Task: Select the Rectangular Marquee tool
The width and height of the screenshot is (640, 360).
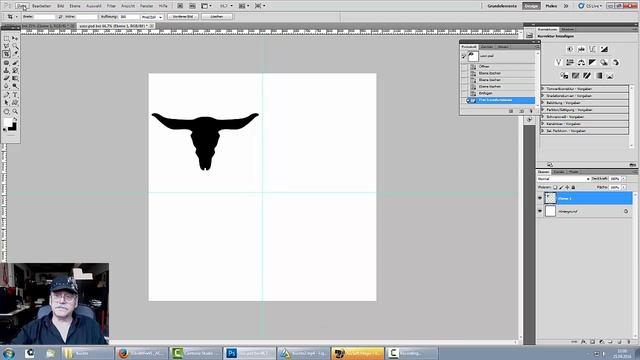Action: coord(6,38)
